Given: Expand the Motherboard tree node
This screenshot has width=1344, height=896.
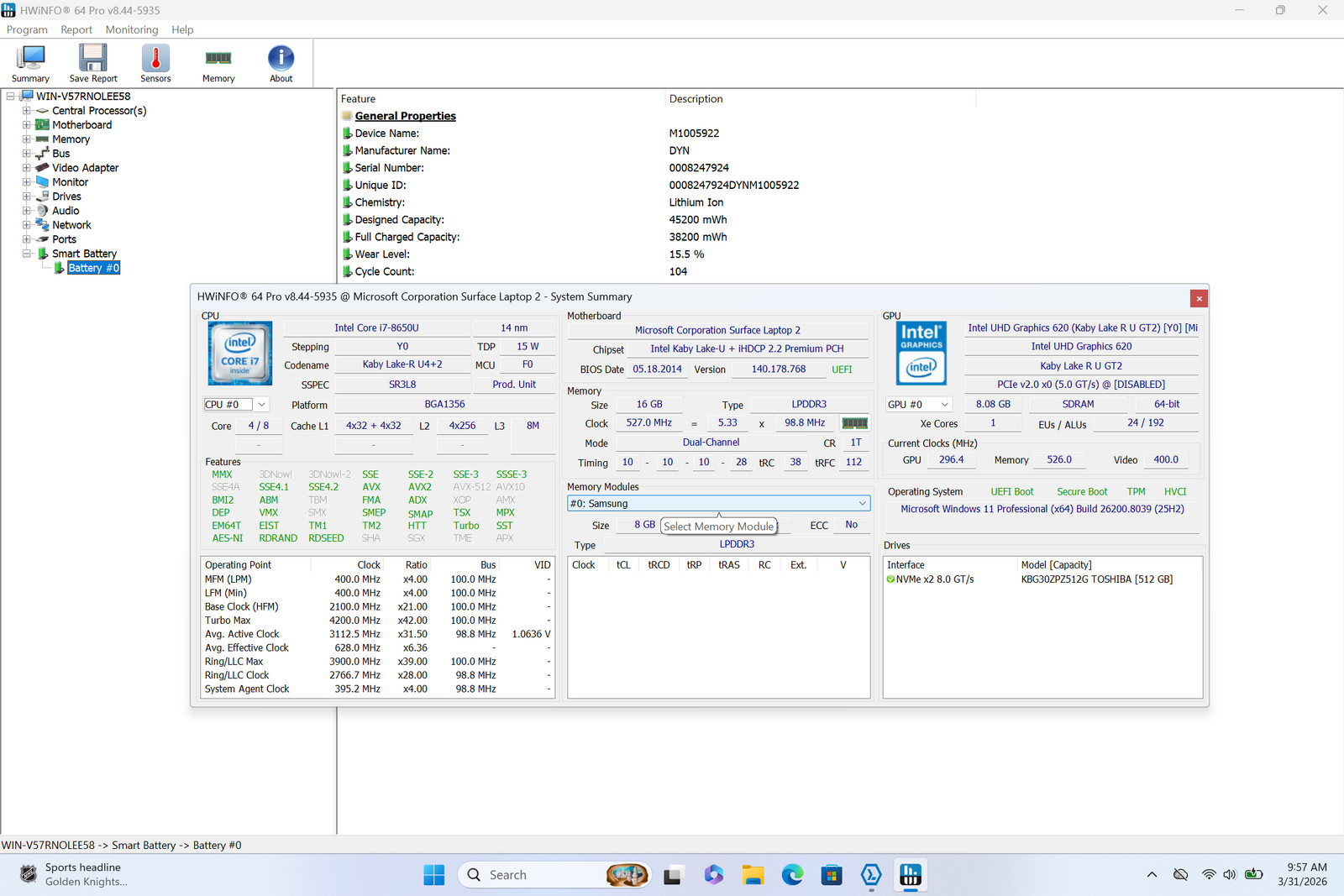Looking at the screenshot, I should click(26, 125).
